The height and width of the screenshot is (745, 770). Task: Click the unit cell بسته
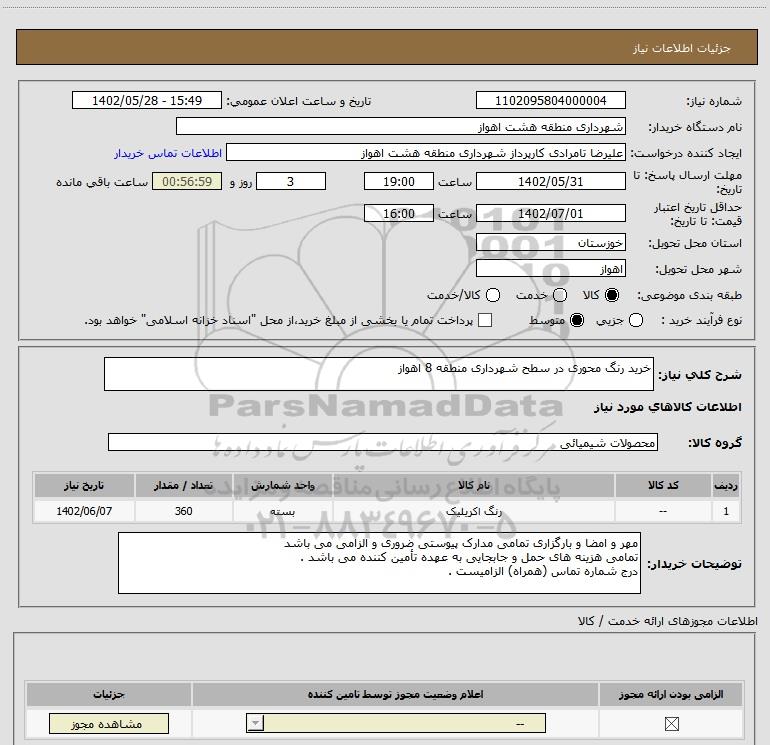(x=283, y=511)
